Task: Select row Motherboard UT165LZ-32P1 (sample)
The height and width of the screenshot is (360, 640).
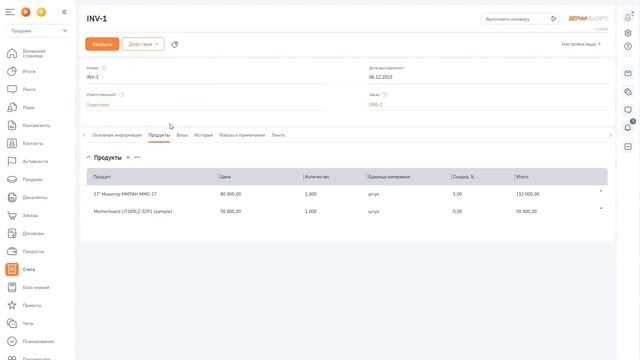Action: tap(347, 211)
